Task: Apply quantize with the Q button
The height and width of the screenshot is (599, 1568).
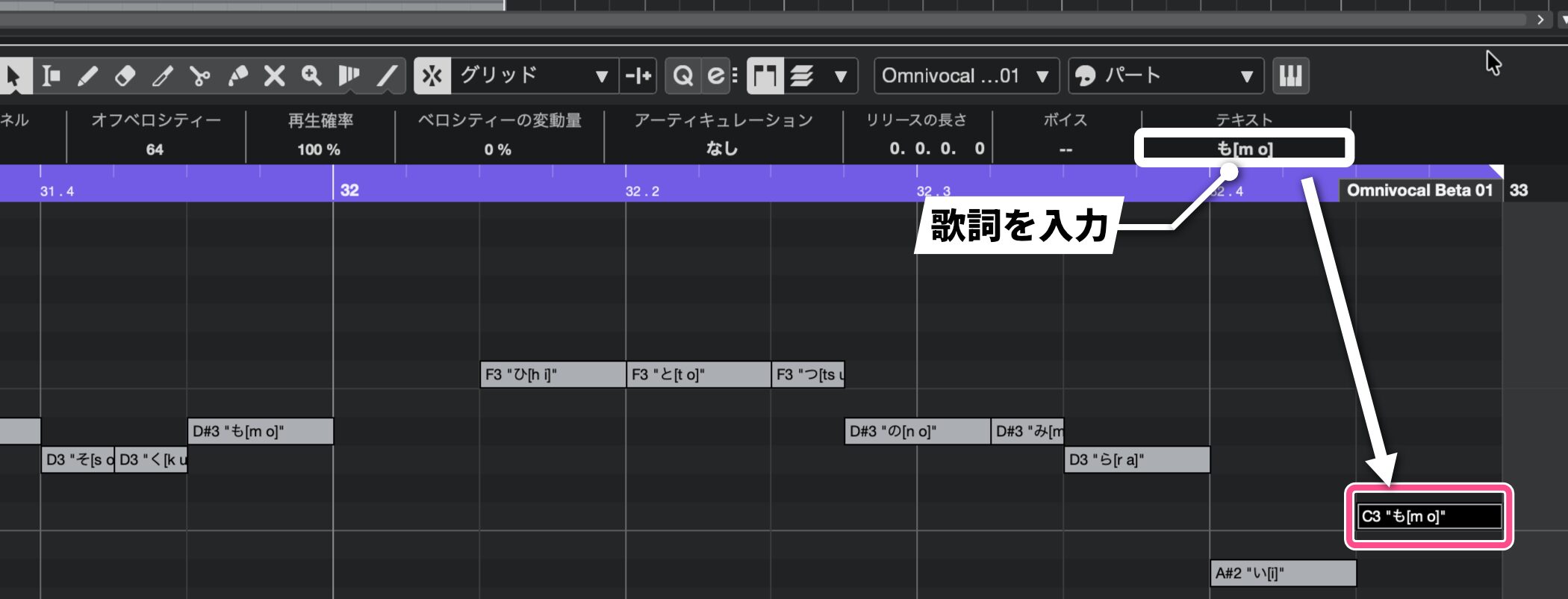Action: [682, 76]
